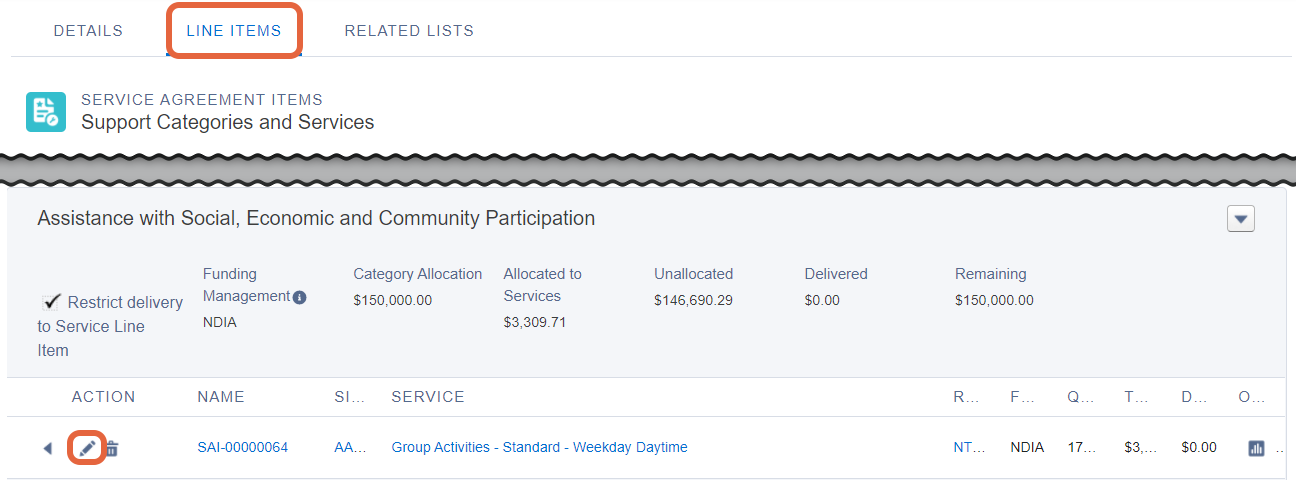Sort by the Service column header
The height and width of the screenshot is (480, 1296).
pyautogui.click(x=428, y=397)
